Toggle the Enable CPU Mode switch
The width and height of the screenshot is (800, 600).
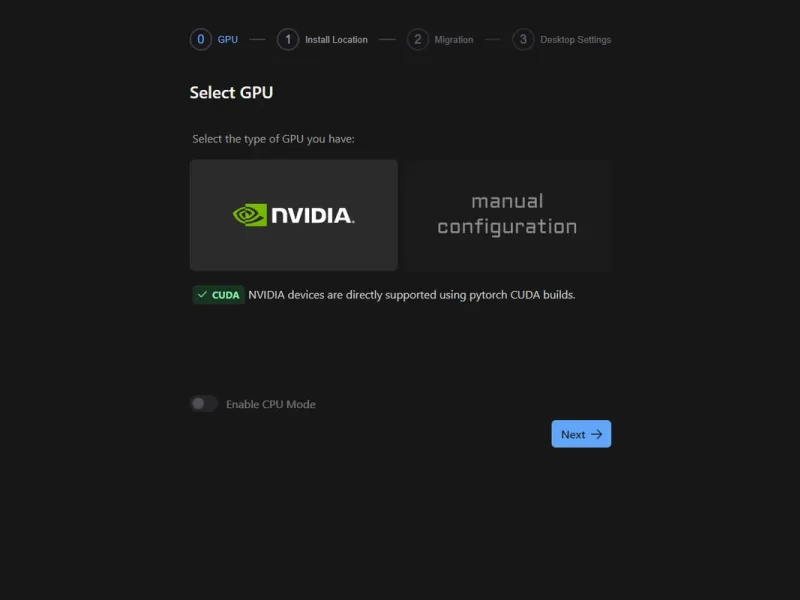[204, 404]
